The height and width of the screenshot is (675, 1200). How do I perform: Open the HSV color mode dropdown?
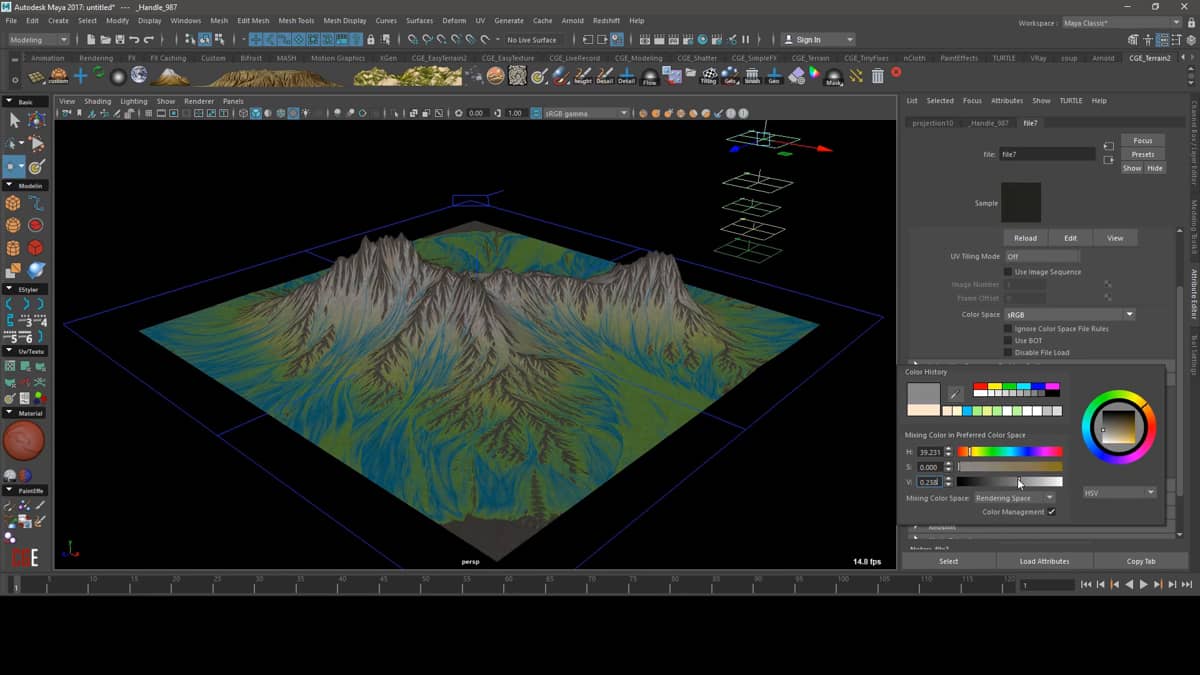[1120, 492]
